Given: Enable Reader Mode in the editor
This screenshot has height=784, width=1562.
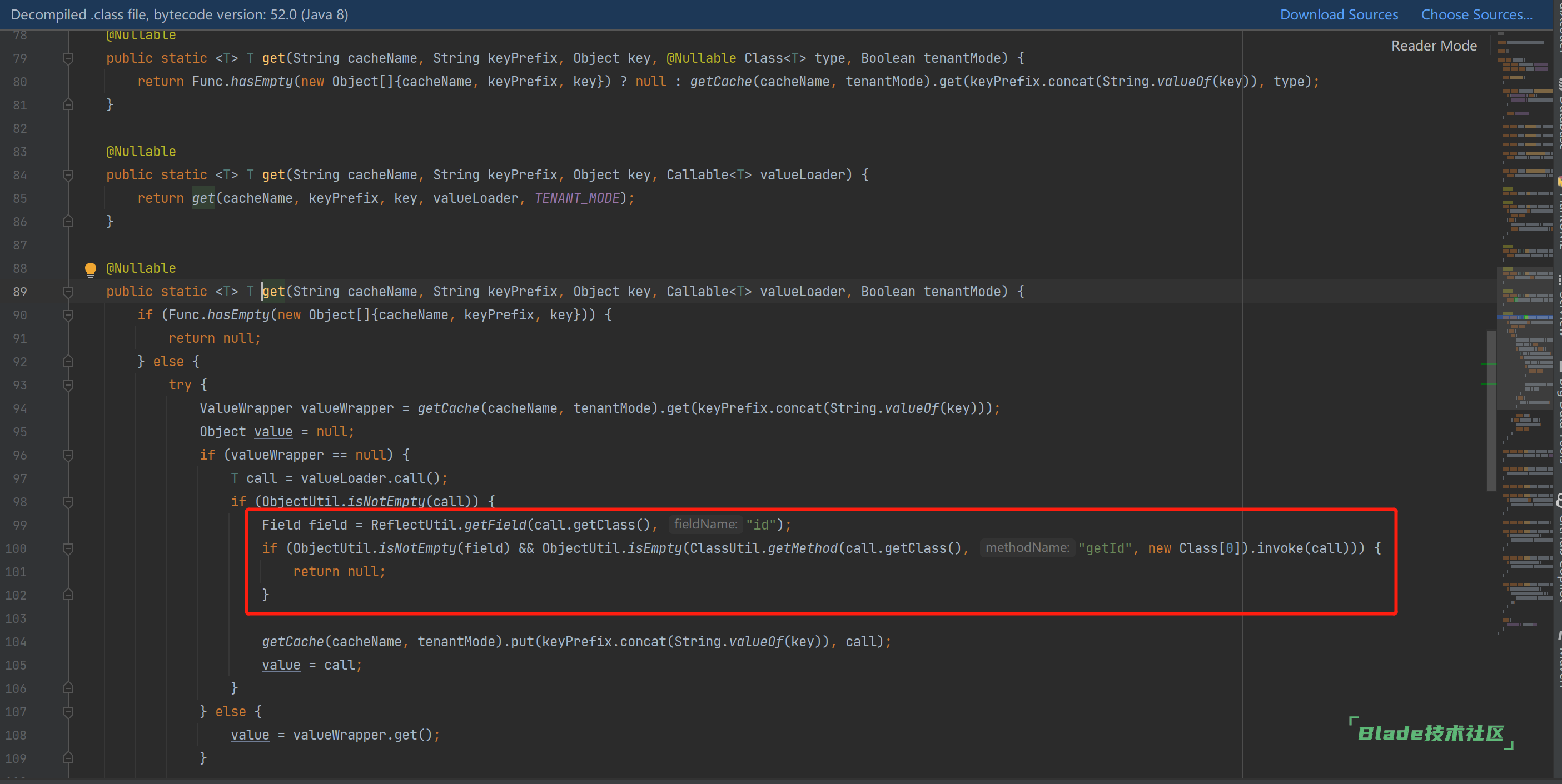Looking at the screenshot, I should pyautogui.click(x=1434, y=46).
